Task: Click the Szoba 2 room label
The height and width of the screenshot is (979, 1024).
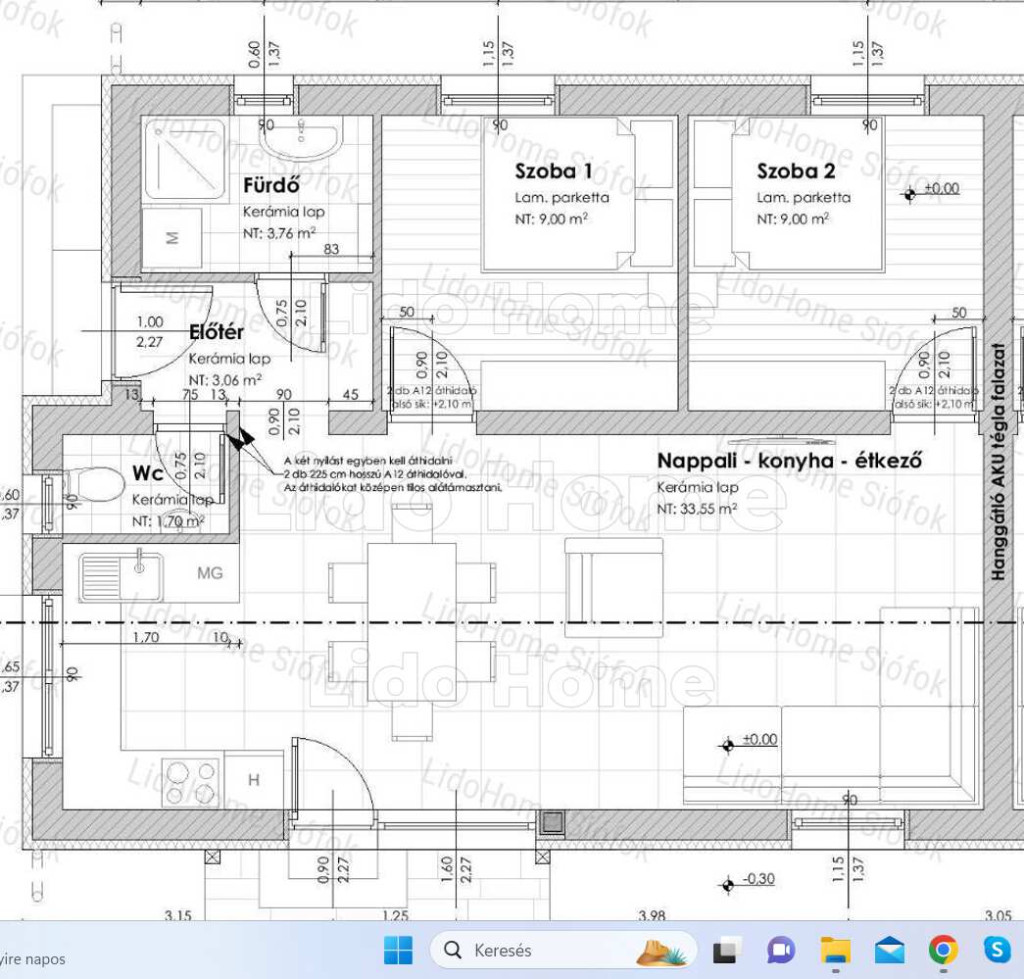Action: pyautogui.click(x=795, y=169)
